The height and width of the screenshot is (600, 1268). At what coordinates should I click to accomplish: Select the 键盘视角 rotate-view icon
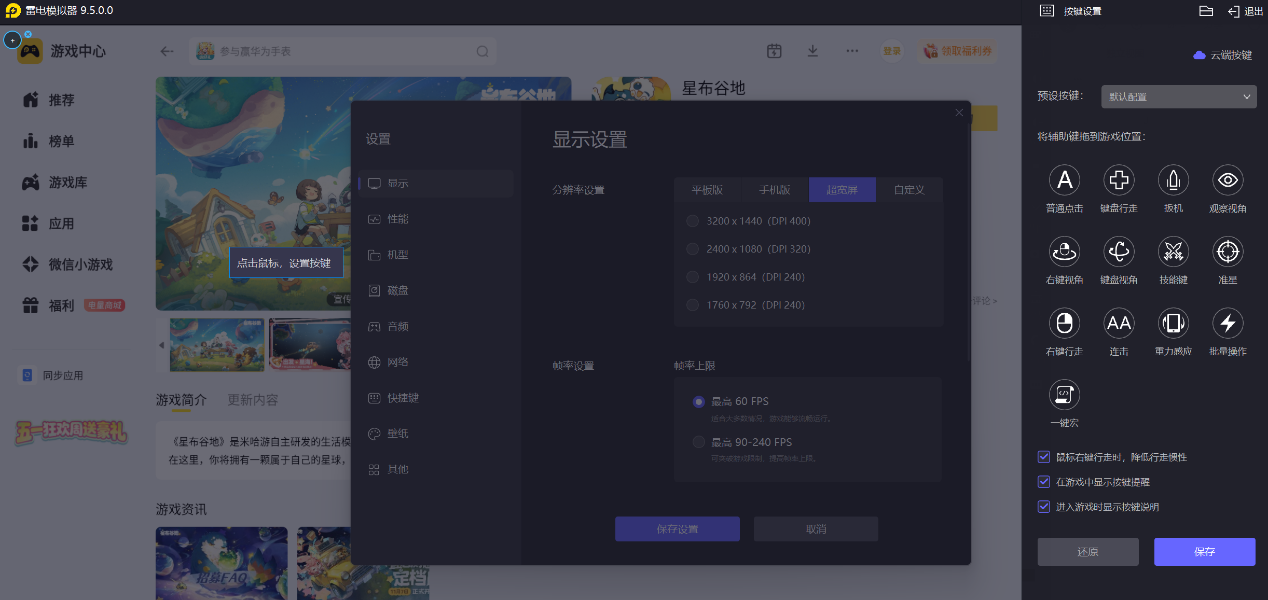coord(1118,251)
